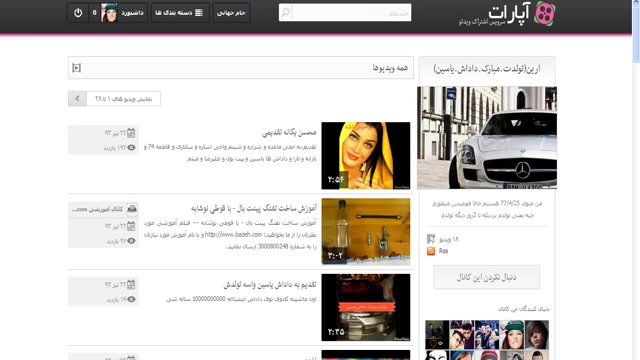The height and width of the screenshot is (360, 640).
Task: Click the views eye icon of first video
Action: point(131,148)
